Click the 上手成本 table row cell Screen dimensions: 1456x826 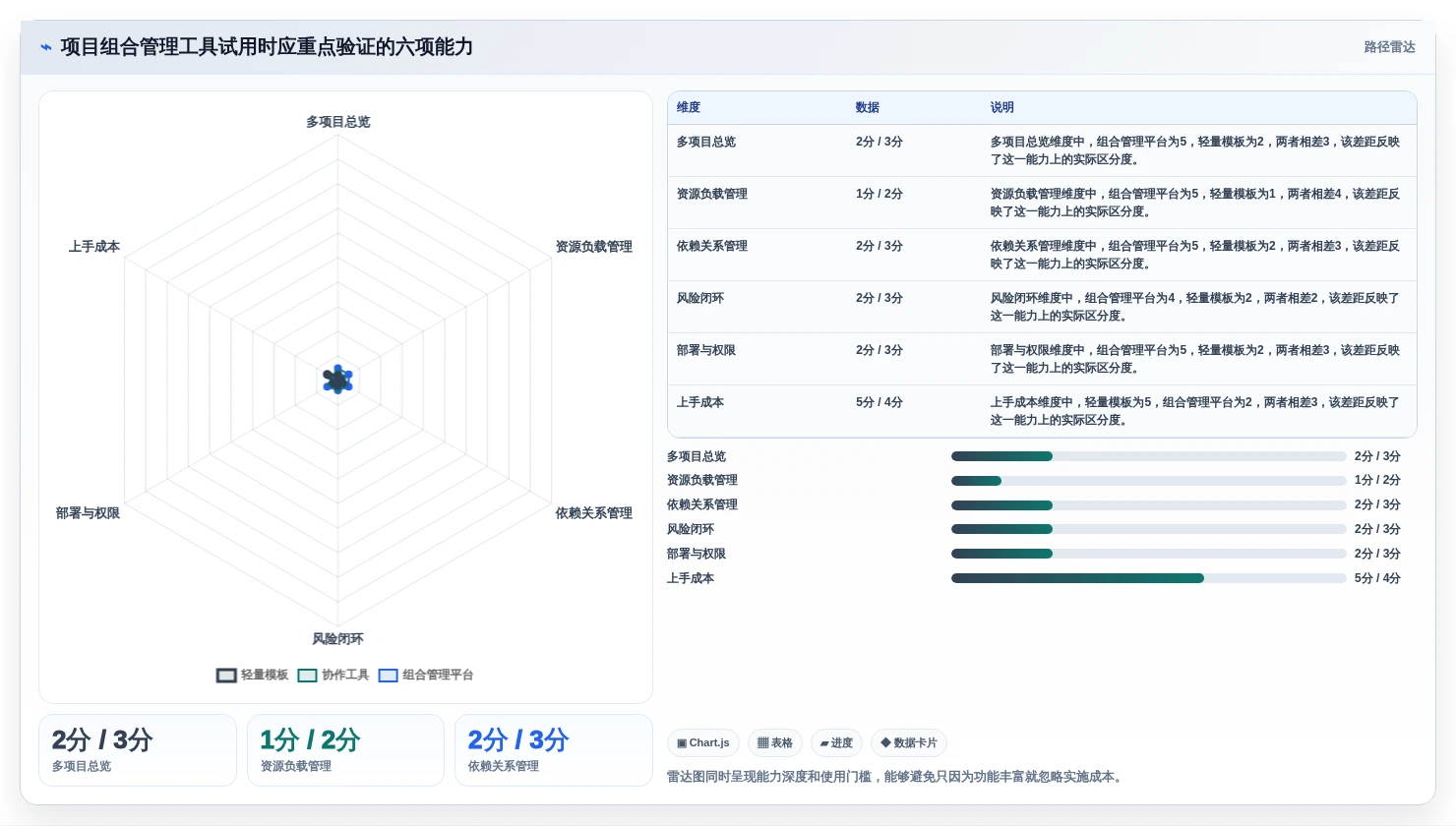coord(700,402)
